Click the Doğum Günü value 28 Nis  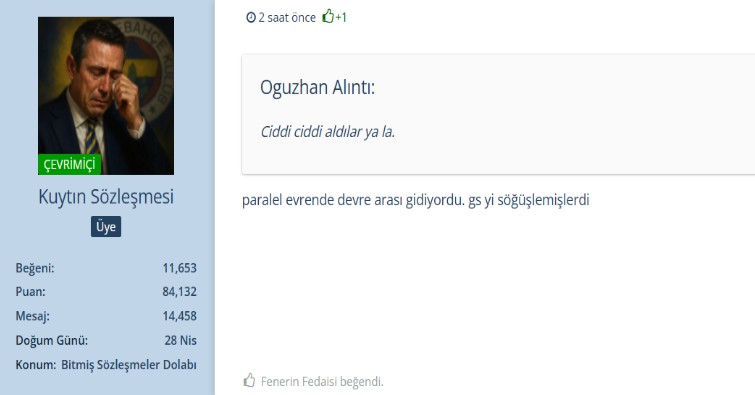(x=181, y=340)
